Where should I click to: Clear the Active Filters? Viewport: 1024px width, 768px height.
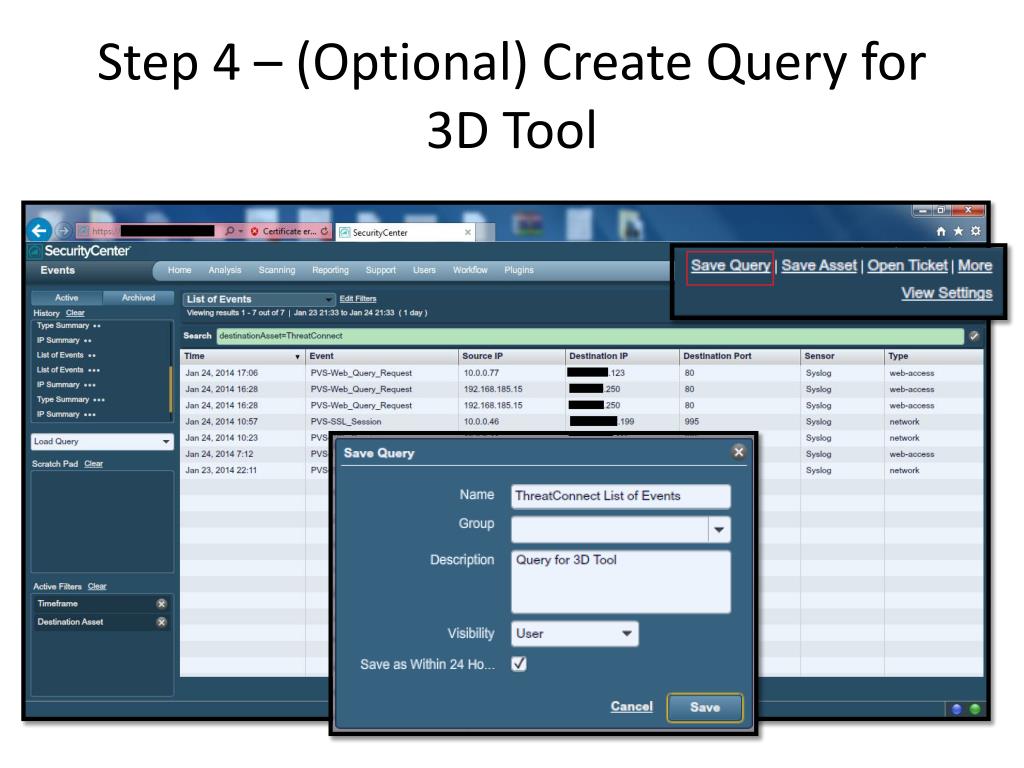97,586
